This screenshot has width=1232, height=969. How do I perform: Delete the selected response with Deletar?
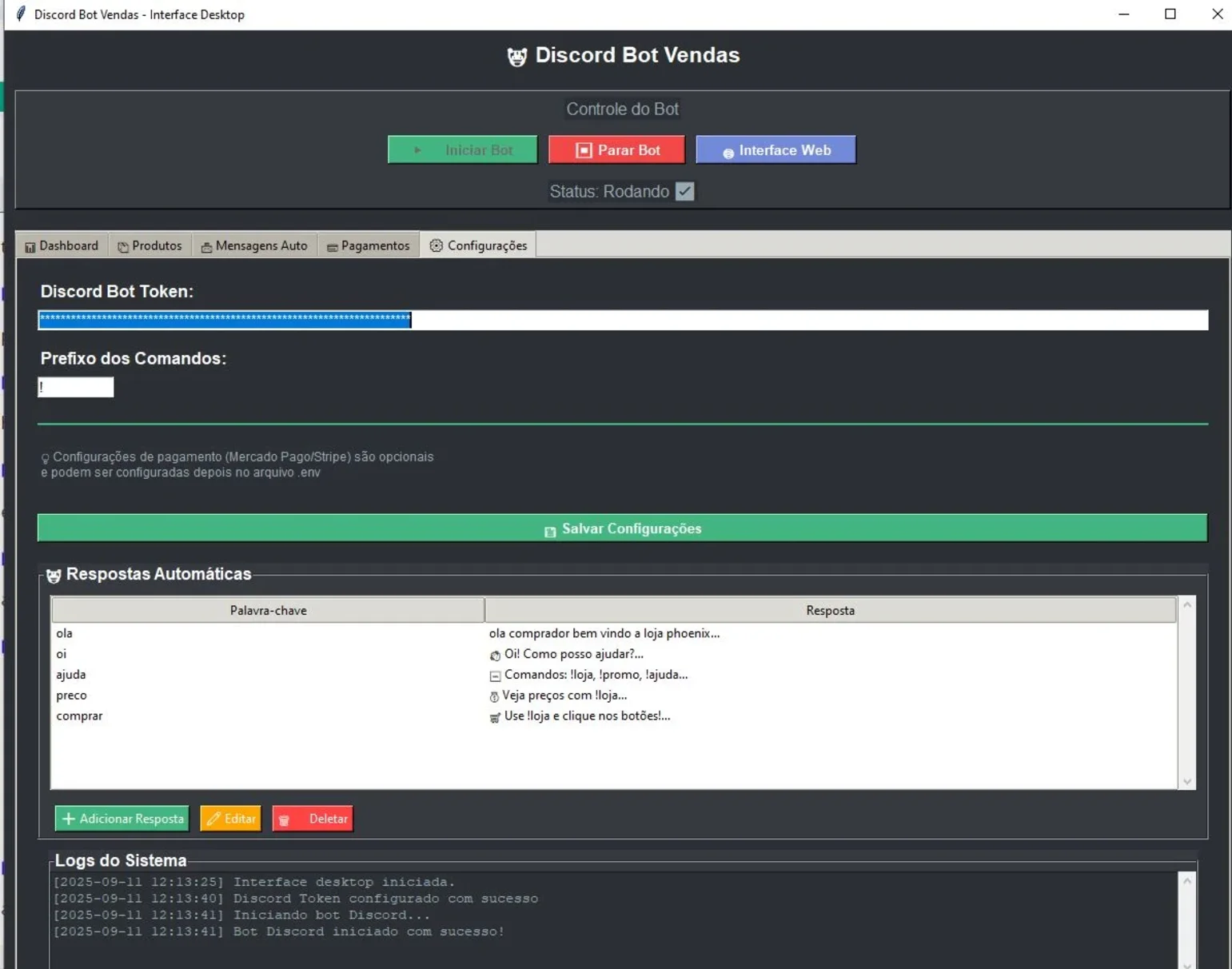[313, 819]
